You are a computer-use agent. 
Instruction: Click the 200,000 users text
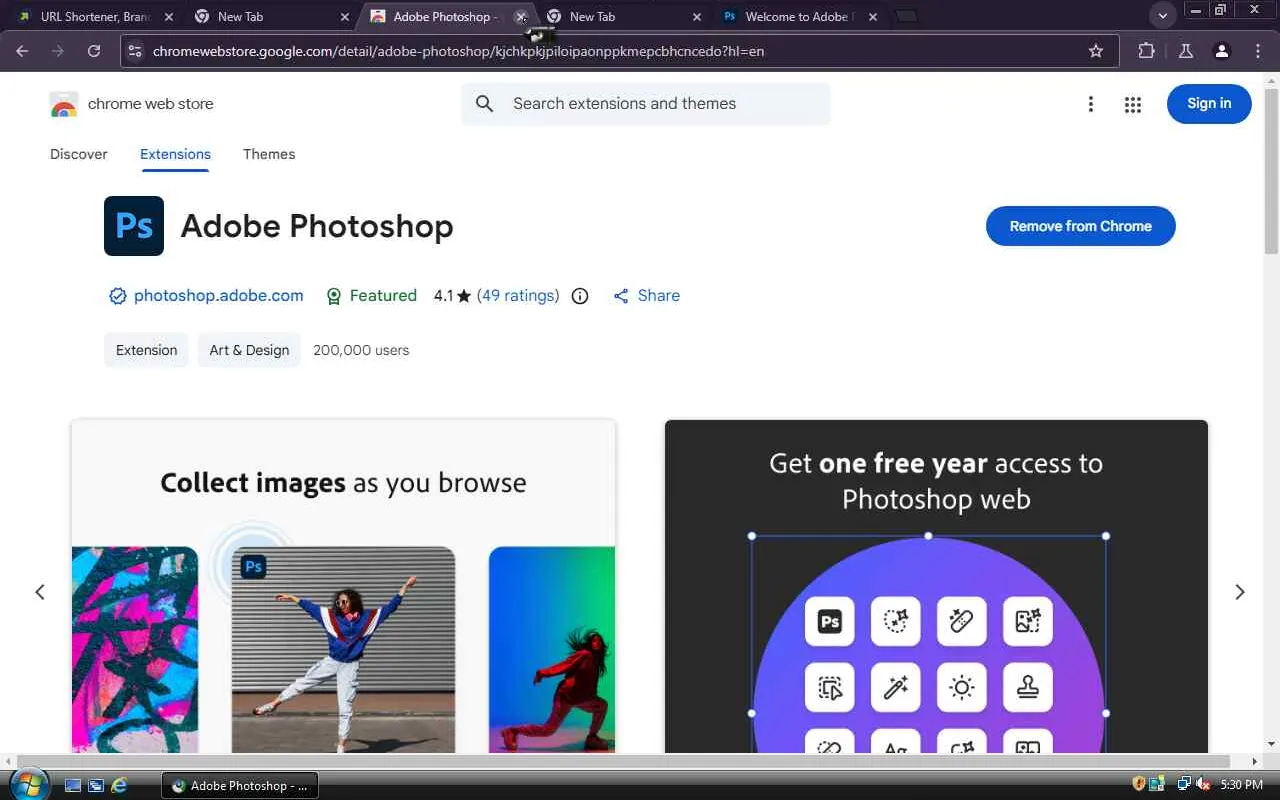point(361,350)
